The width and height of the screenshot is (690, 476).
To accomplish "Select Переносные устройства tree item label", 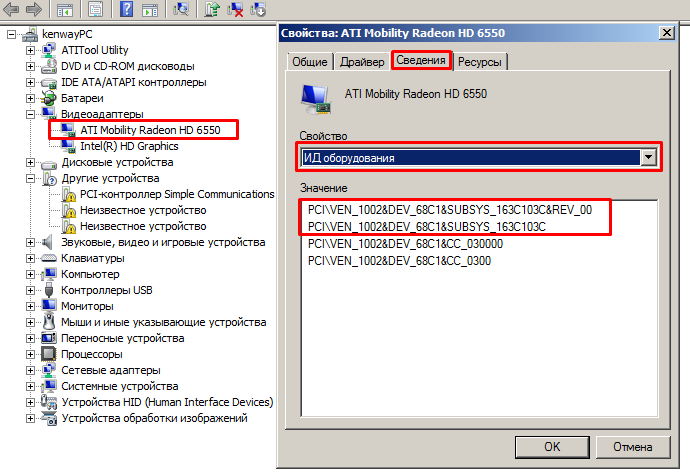I will [122, 338].
